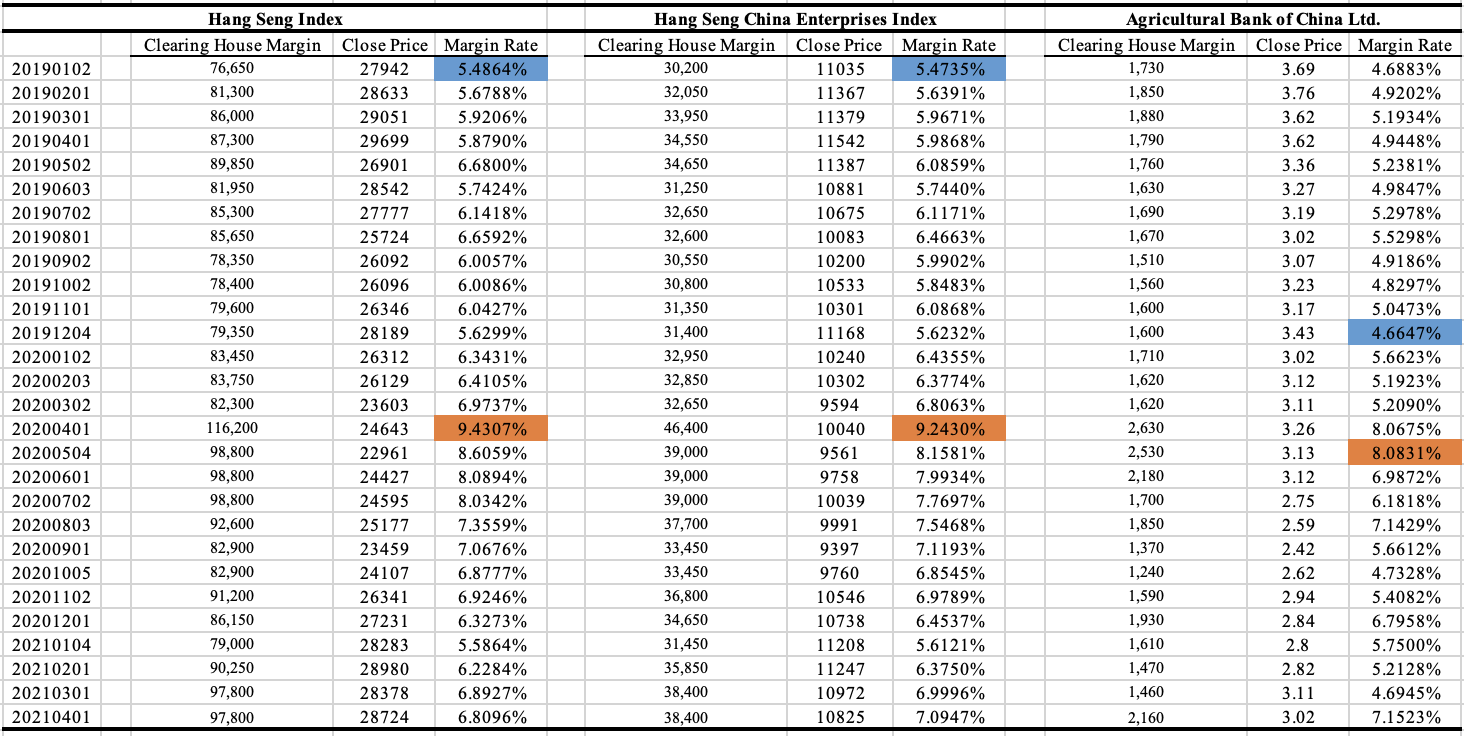
Task: Click the orange-highlighted 9.4307% cell
Action: 491,429
